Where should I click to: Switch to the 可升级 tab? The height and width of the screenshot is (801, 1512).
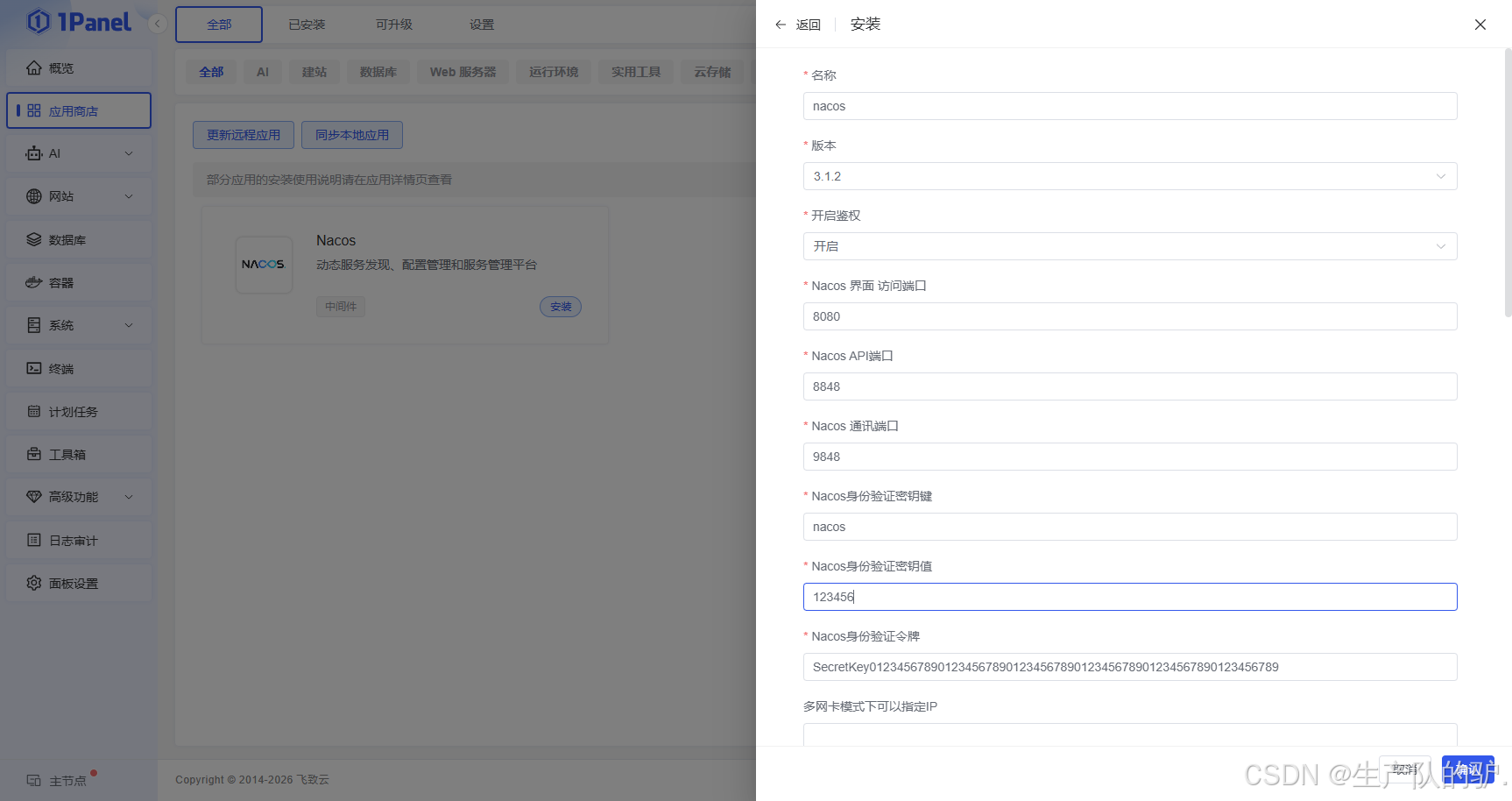pyautogui.click(x=394, y=25)
